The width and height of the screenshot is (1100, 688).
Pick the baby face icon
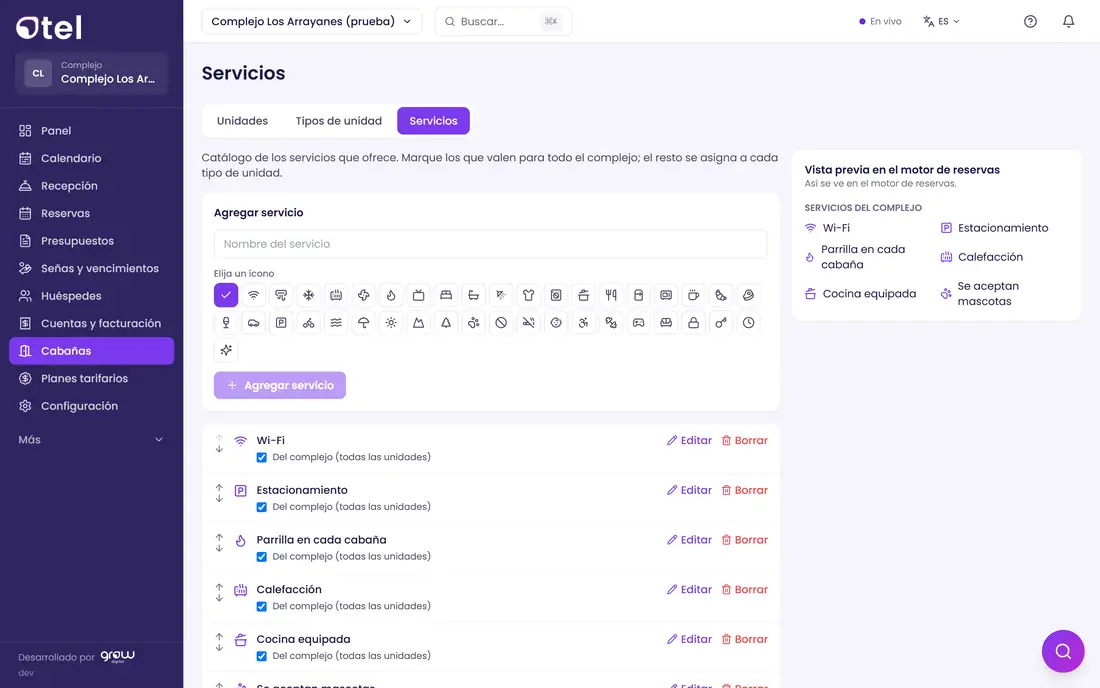[556, 323]
